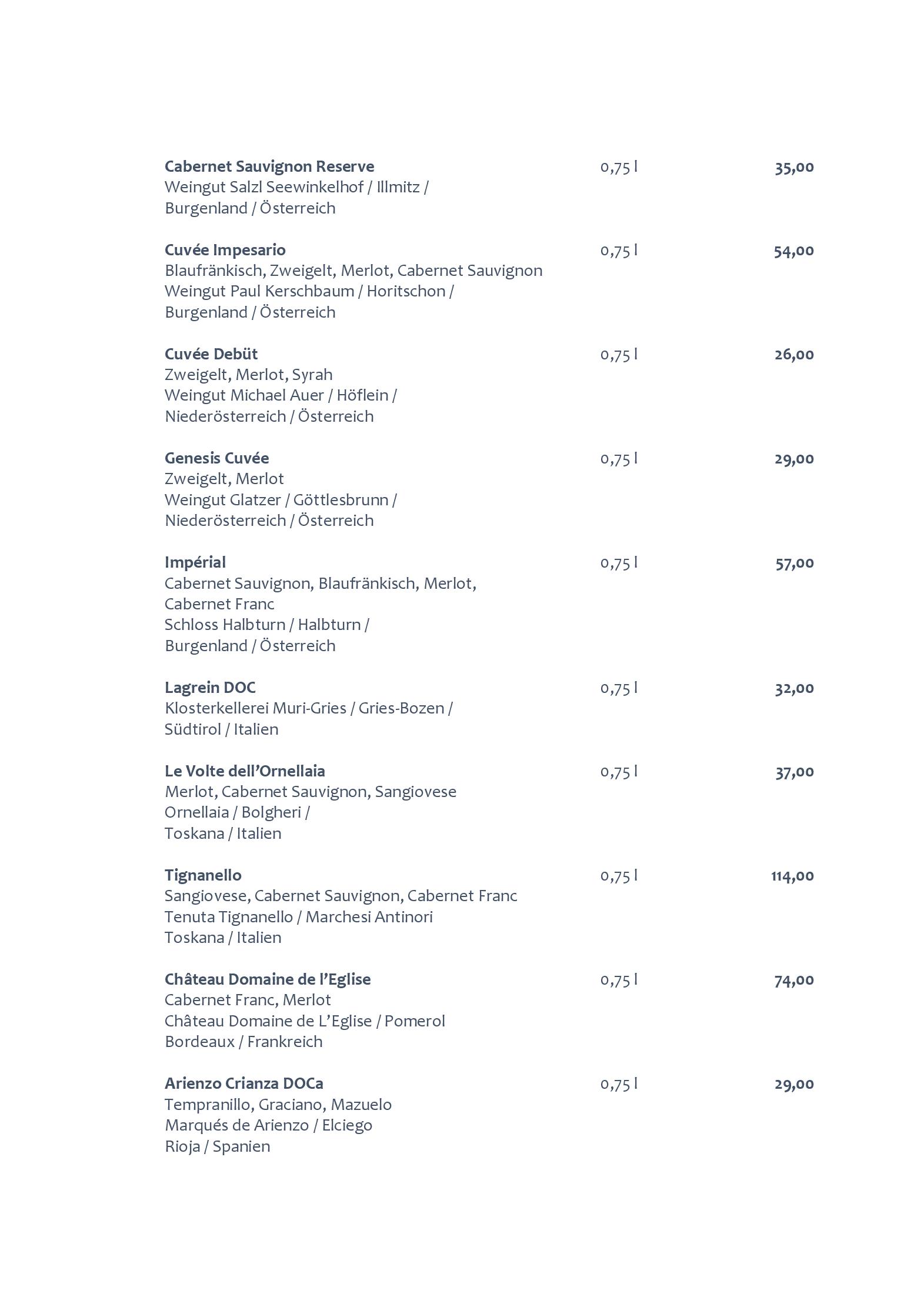Click the Cabernet Sauvignon Reserve wine title
924x1307 pixels.
coord(269,166)
